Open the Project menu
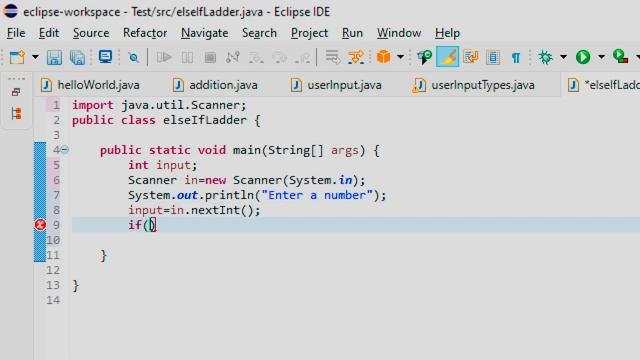The width and height of the screenshot is (640, 360). click(309, 33)
